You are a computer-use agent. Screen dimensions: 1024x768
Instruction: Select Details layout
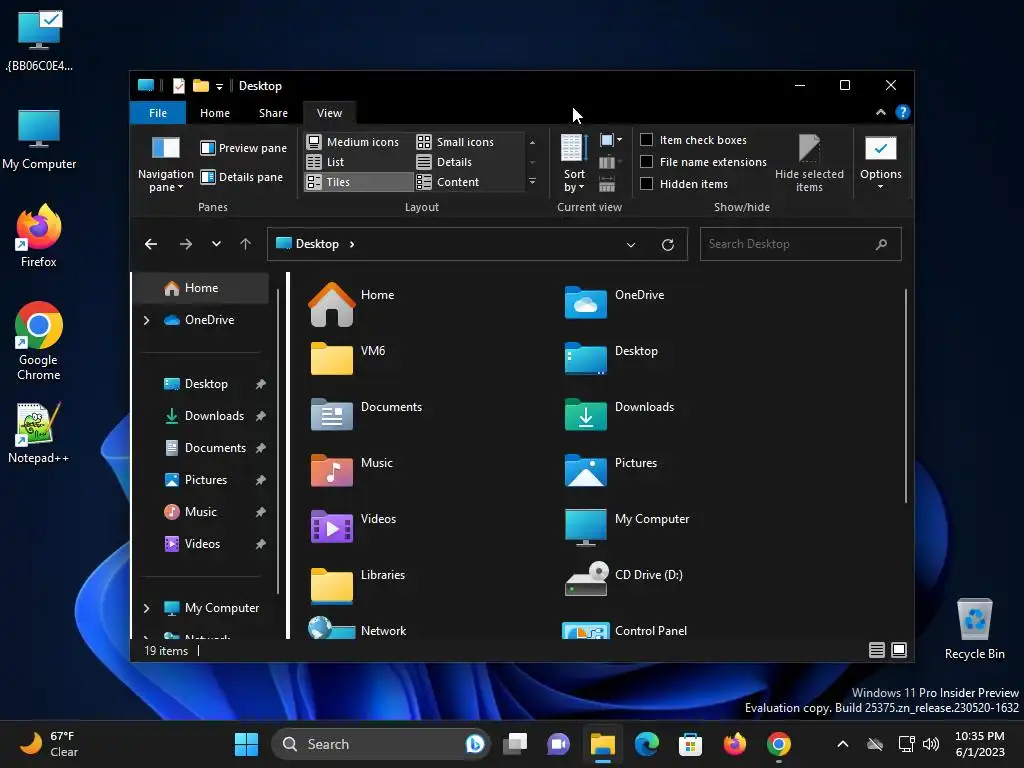pos(445,162)
